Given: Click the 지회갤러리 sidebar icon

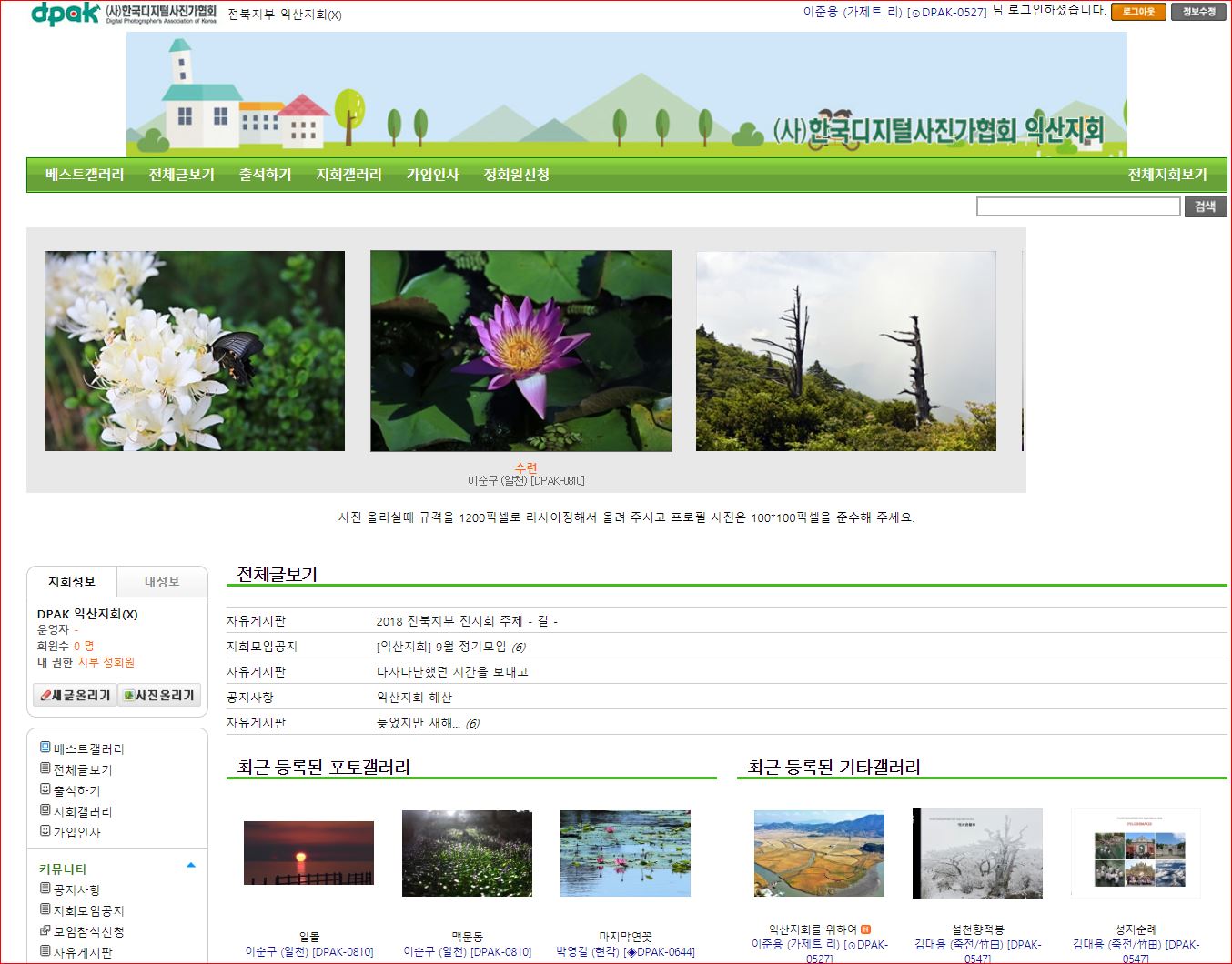Looking at the screenshot, I should [x=45, y=810].
